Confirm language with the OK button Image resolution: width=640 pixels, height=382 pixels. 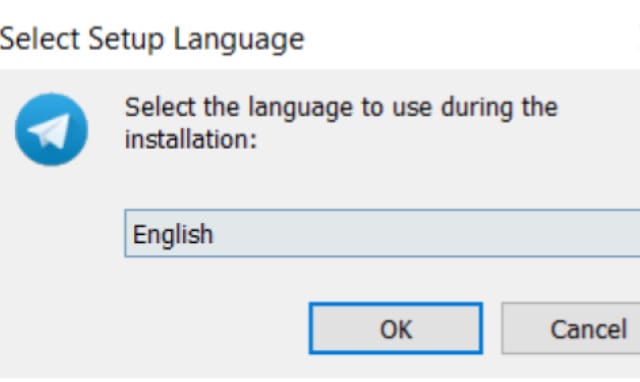tap(396, 329)
